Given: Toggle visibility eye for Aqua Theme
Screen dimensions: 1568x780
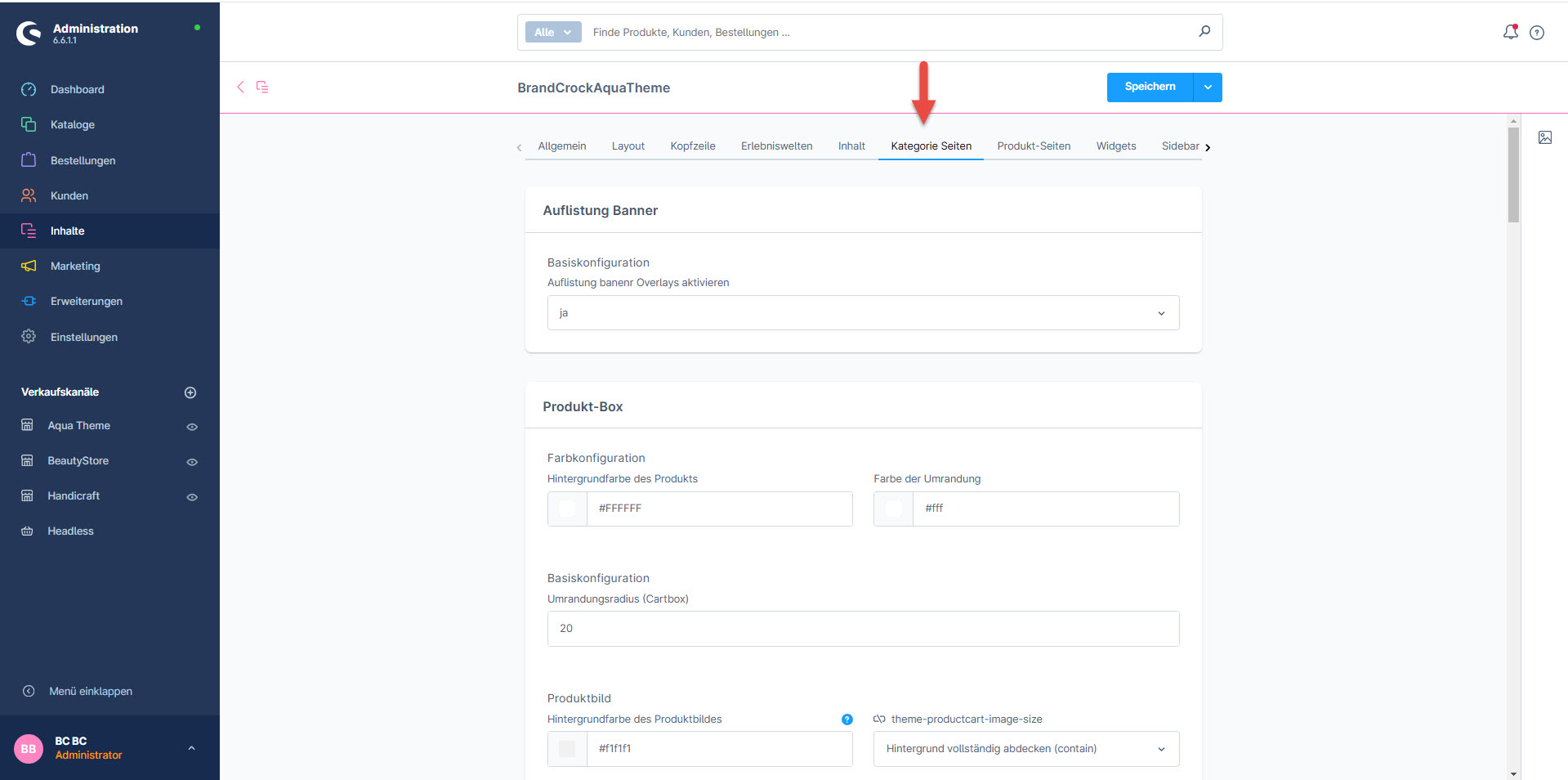Looking at the screenshot, I should [192, 427].
